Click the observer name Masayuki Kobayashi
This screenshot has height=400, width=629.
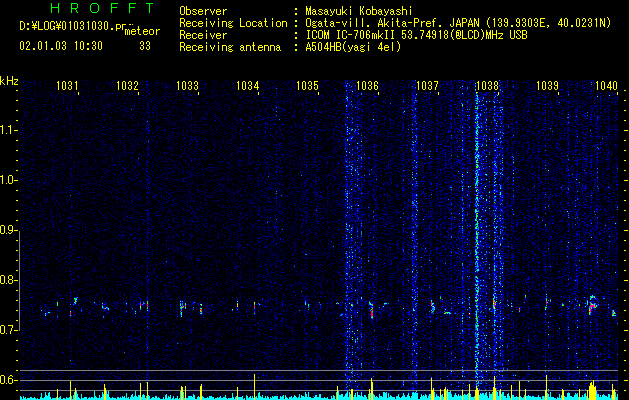pos(359,11)
